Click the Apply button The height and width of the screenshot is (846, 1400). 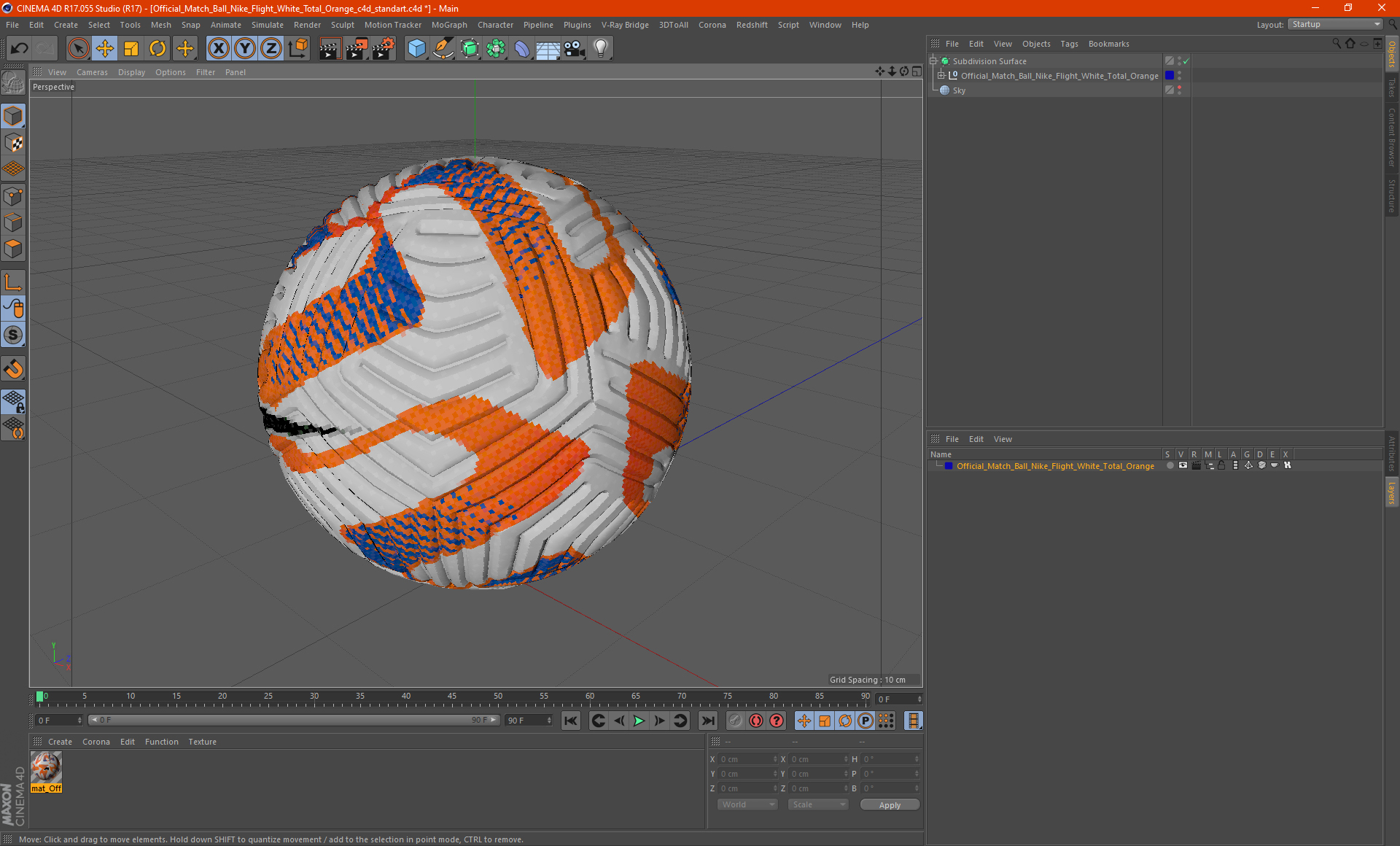tap(890, 805)
